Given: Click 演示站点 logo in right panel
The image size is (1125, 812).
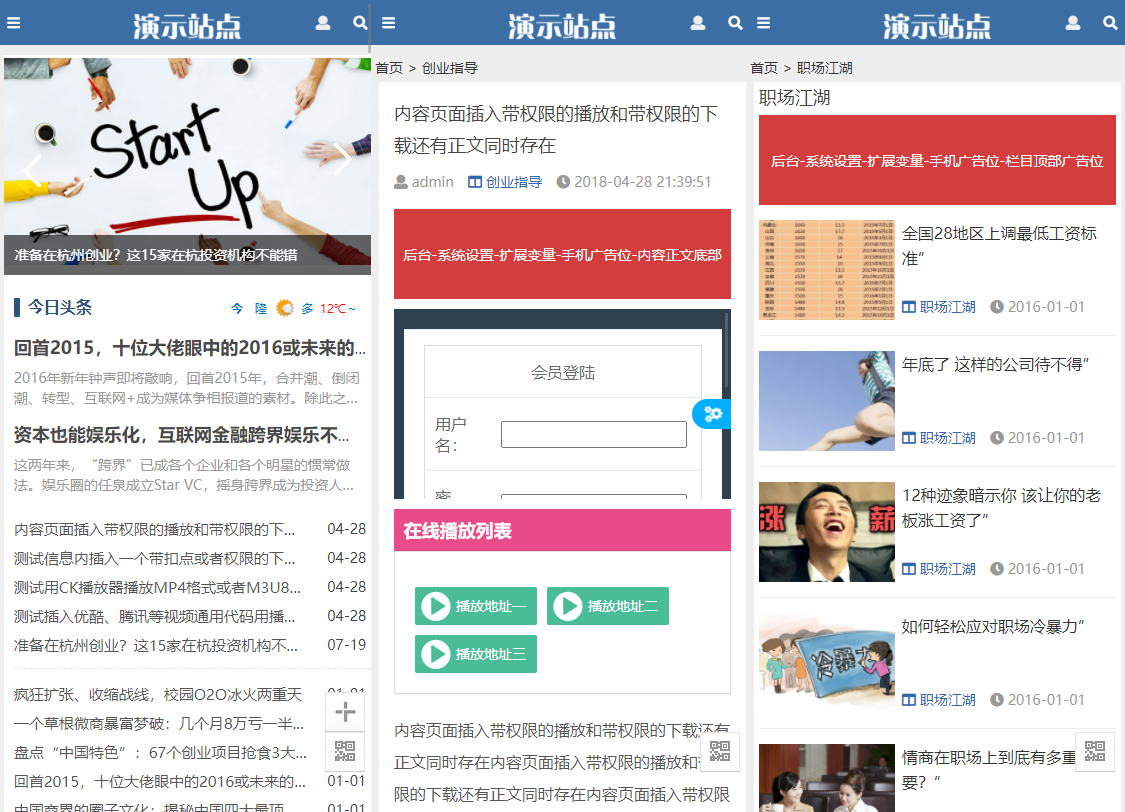Looking at the screenshot, I should (936, 25).
